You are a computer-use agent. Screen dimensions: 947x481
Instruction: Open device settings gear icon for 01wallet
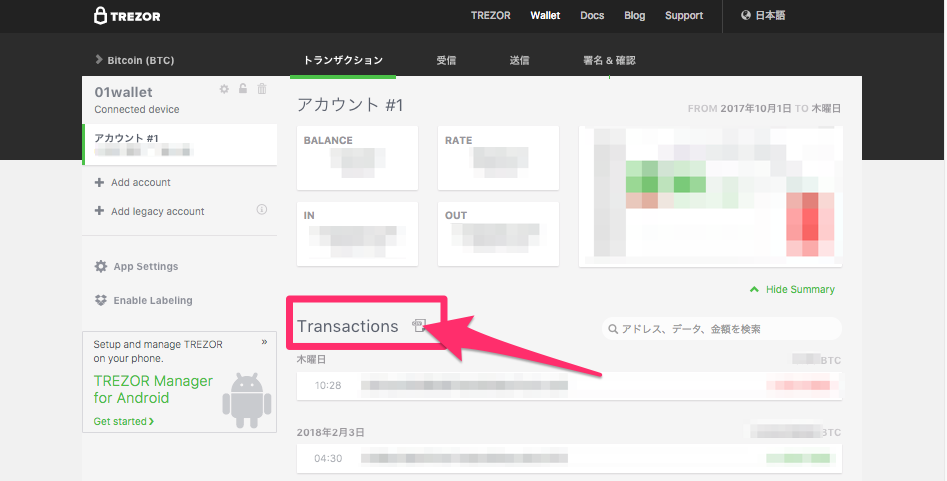tap(224, 89)
